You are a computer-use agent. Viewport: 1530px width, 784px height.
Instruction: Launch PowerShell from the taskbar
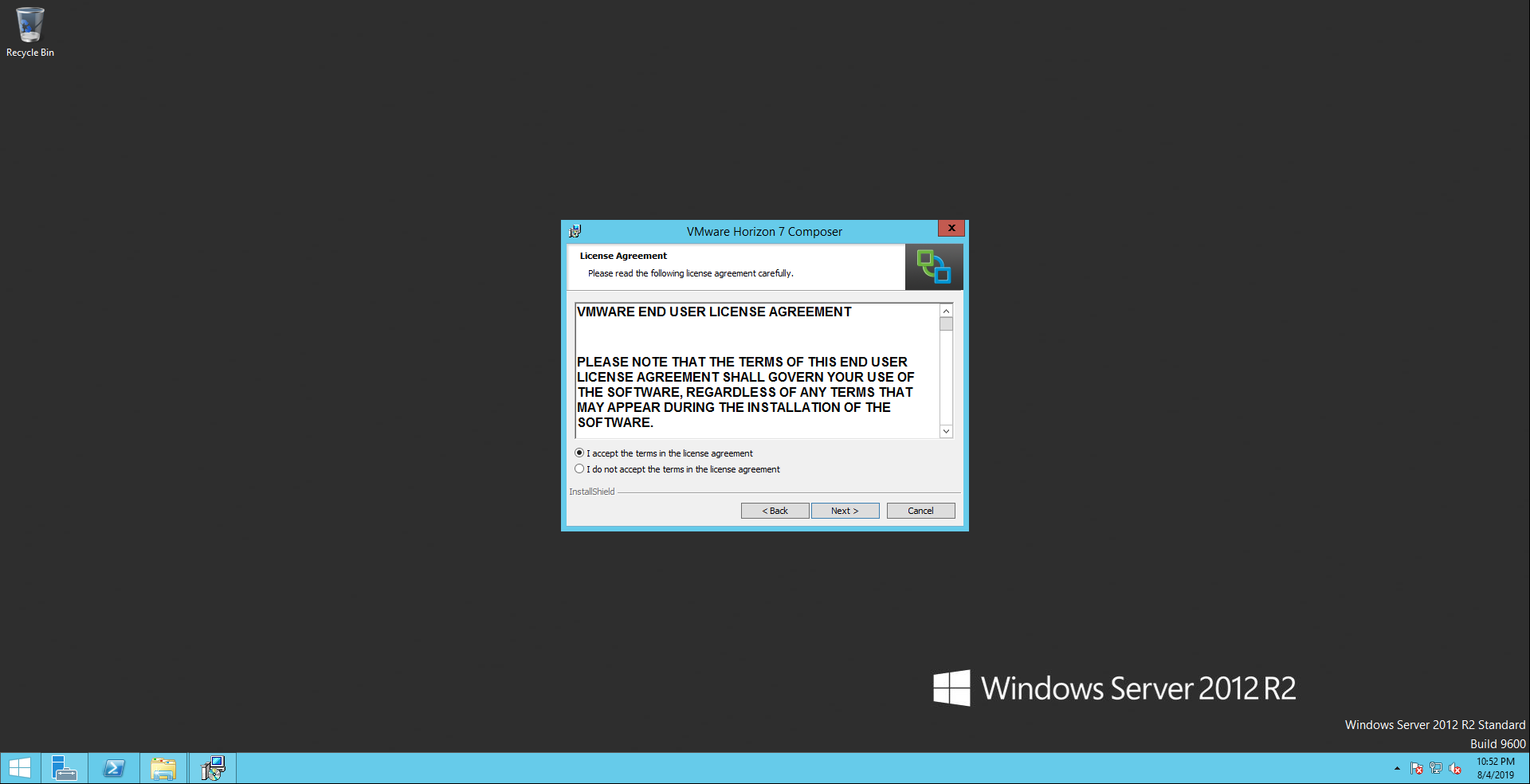click(114, 768)
